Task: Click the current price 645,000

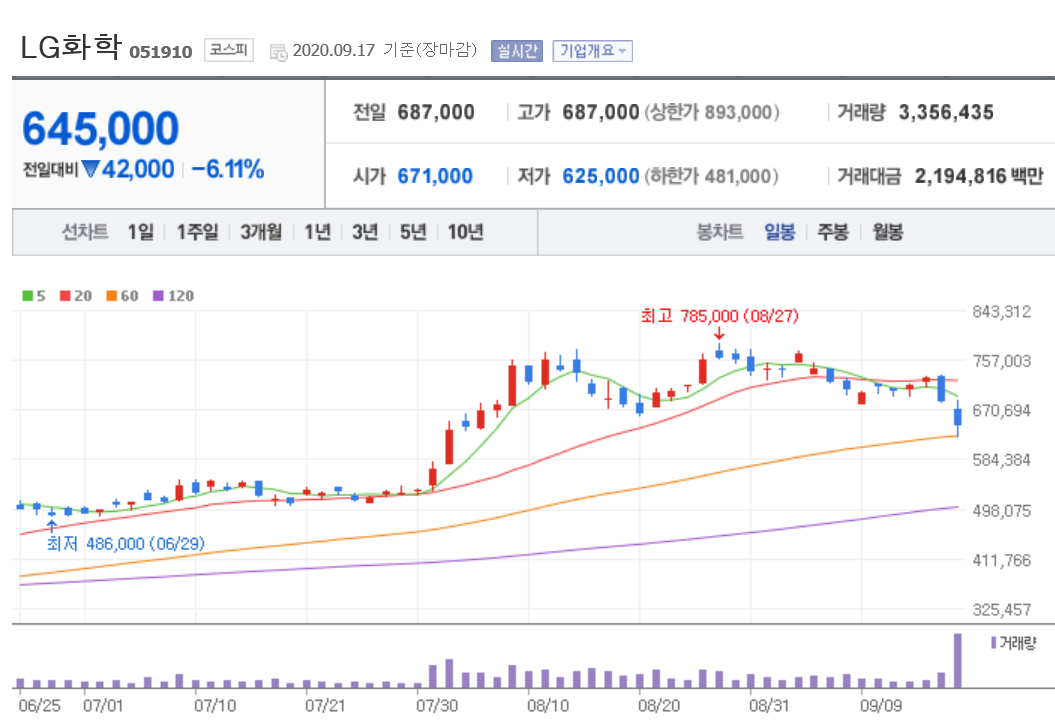Action: pos(101,128)
